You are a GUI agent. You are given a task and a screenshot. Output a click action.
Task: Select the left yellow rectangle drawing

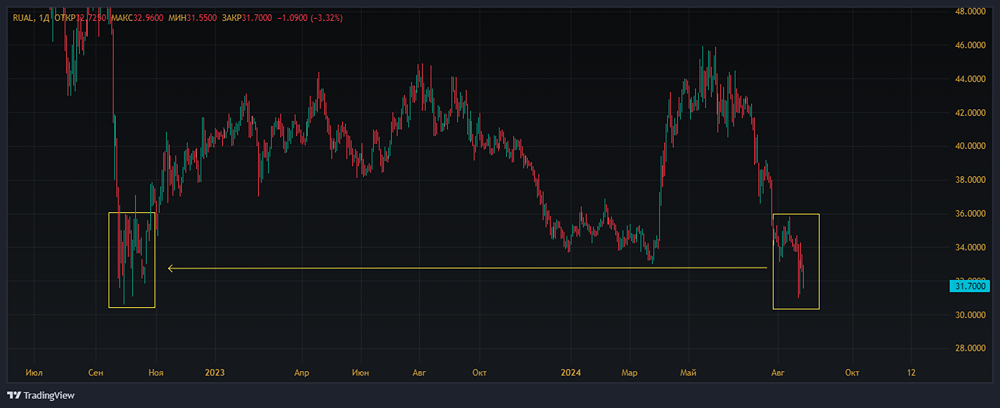coord(132,212)
